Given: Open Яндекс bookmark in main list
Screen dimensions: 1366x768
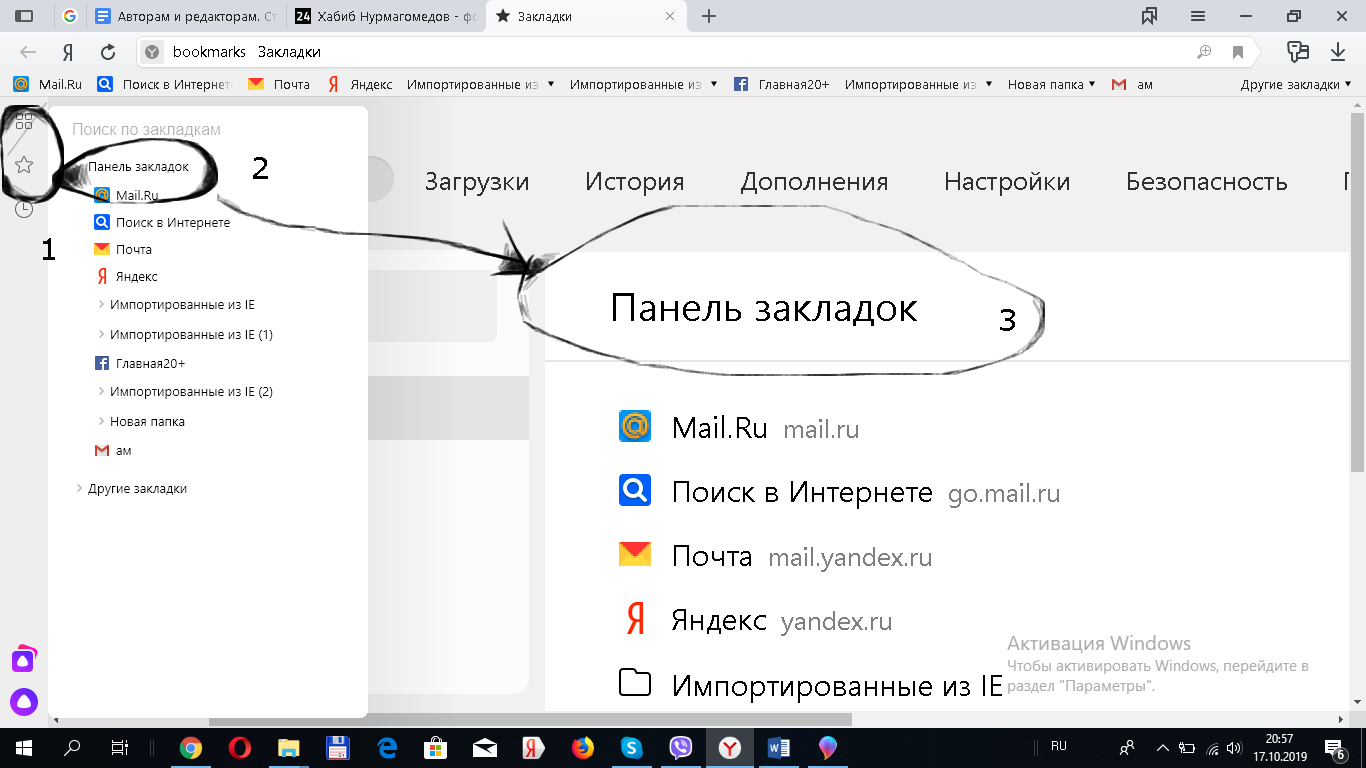Looking at the screenshot, I should pos(719,620).
